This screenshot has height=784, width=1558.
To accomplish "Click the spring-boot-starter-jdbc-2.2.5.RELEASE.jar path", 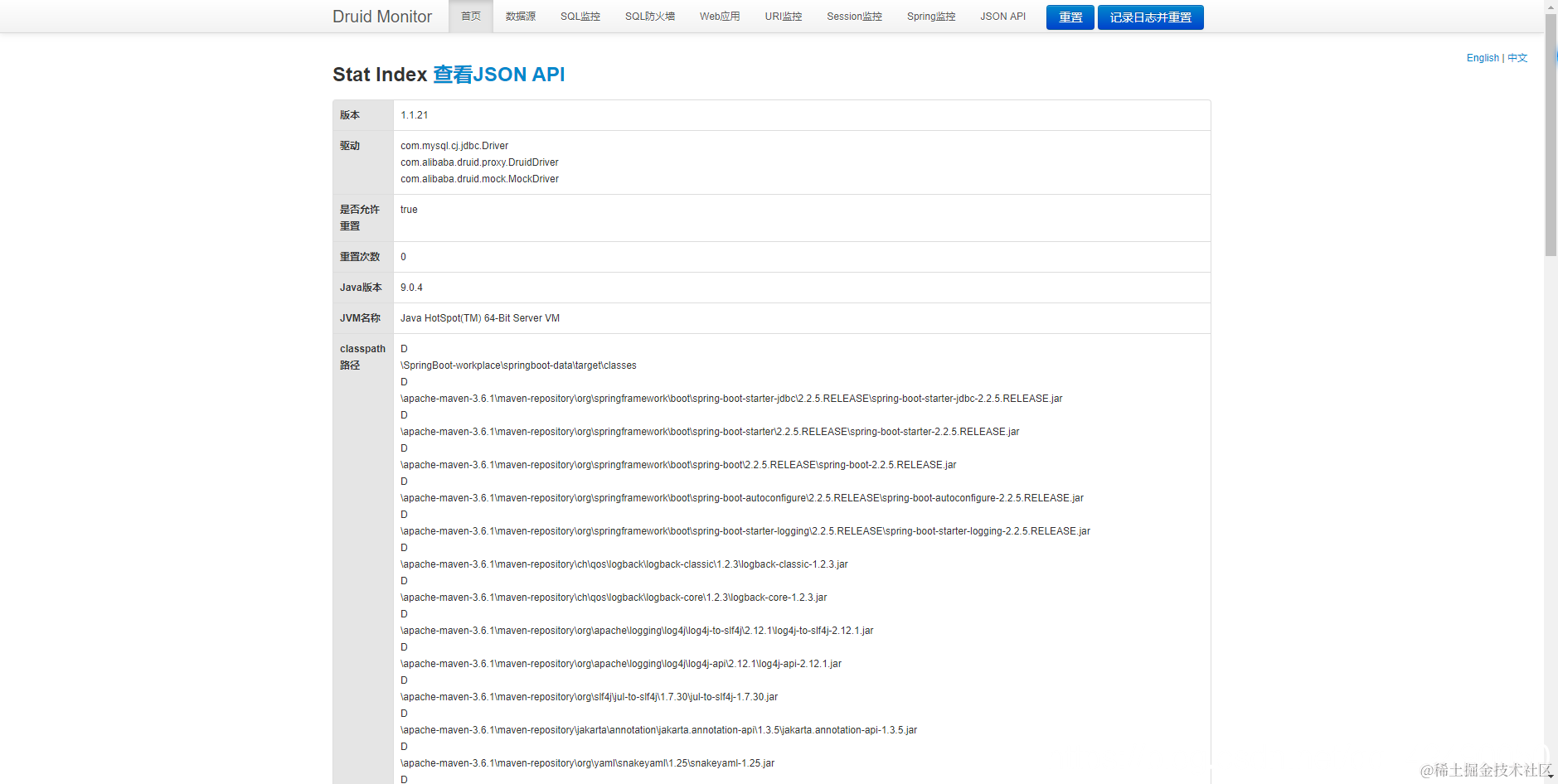I will click(731, 399).
